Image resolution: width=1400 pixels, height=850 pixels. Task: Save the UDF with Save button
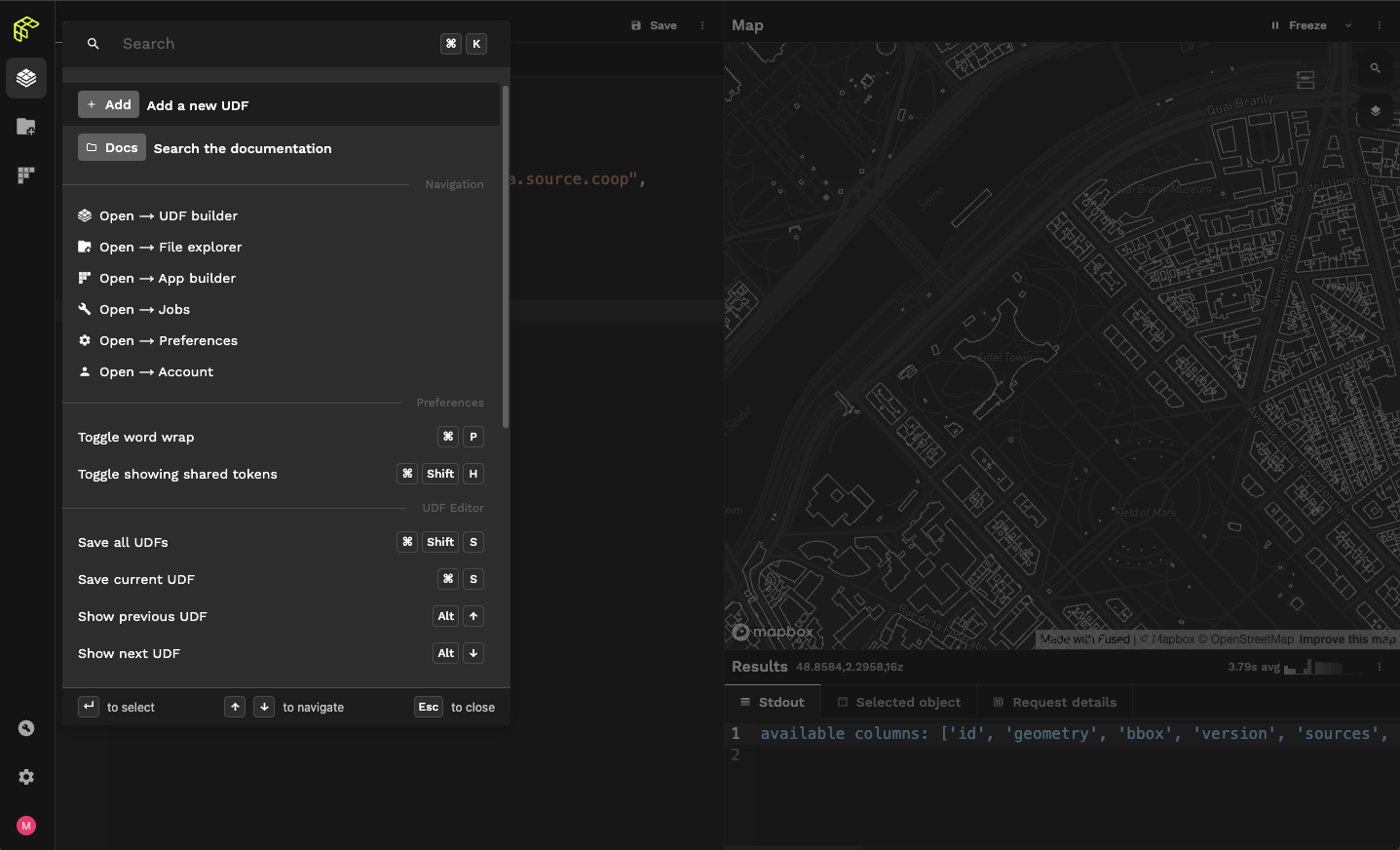coord(654,25)
